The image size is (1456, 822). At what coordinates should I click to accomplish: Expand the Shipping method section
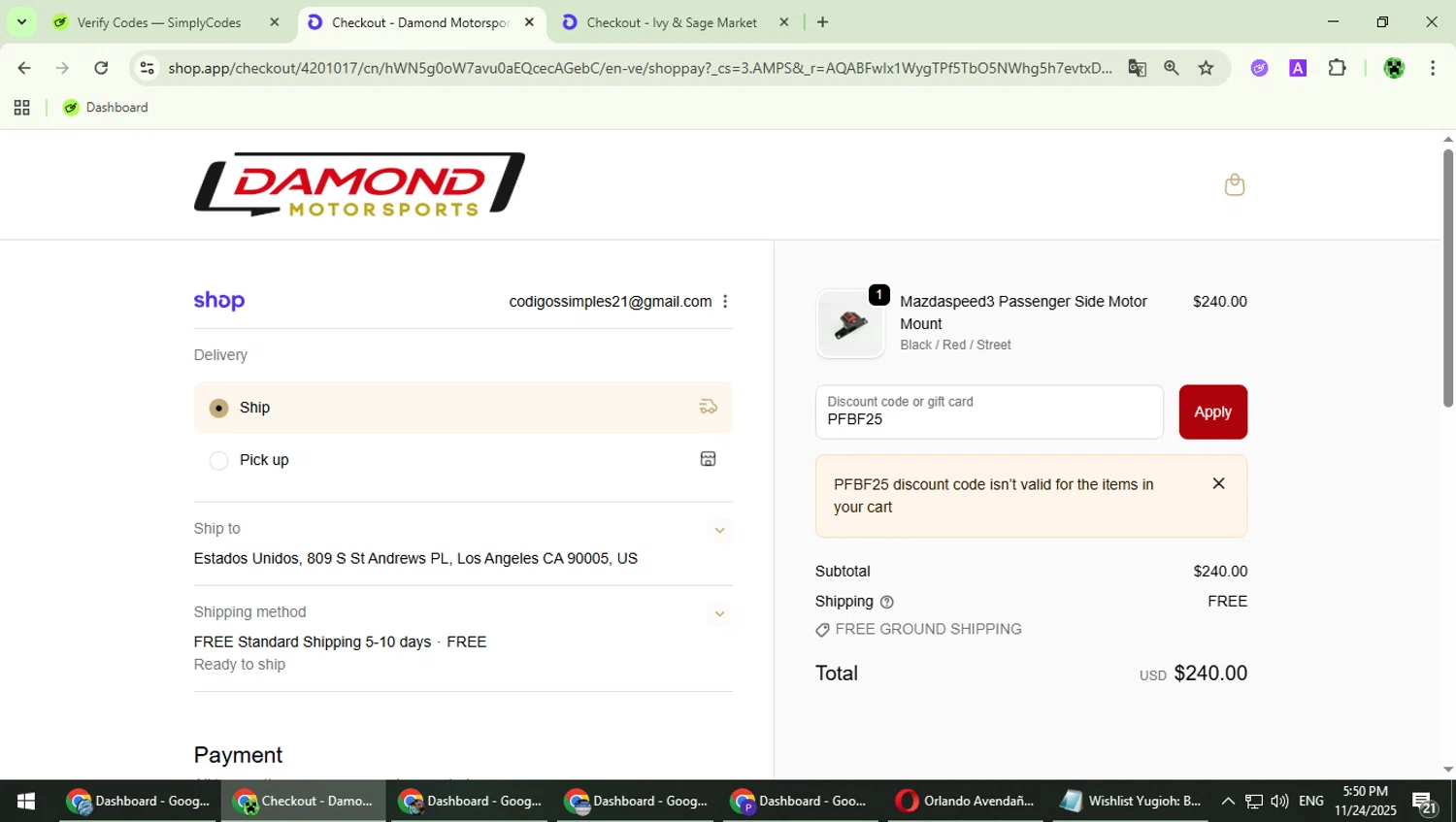(719, 613)
